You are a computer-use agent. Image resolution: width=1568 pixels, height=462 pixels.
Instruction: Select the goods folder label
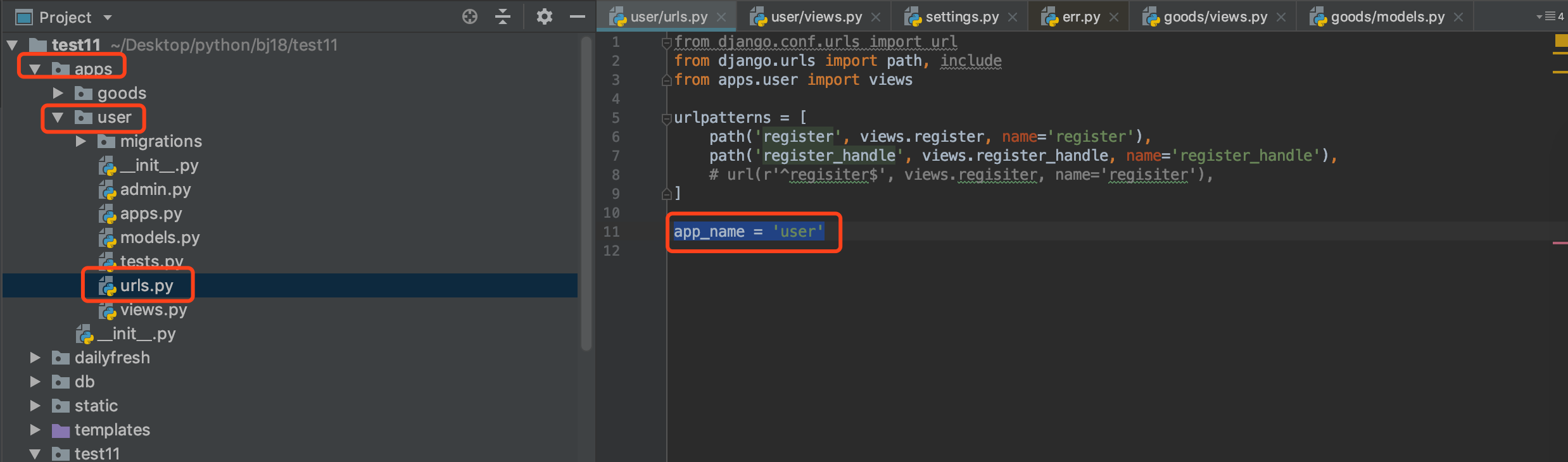tap(122, 93)
